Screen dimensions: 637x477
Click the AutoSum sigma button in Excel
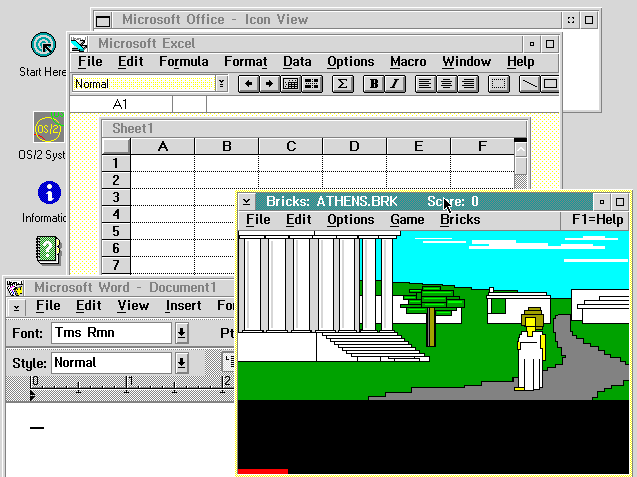pos(342,84)
